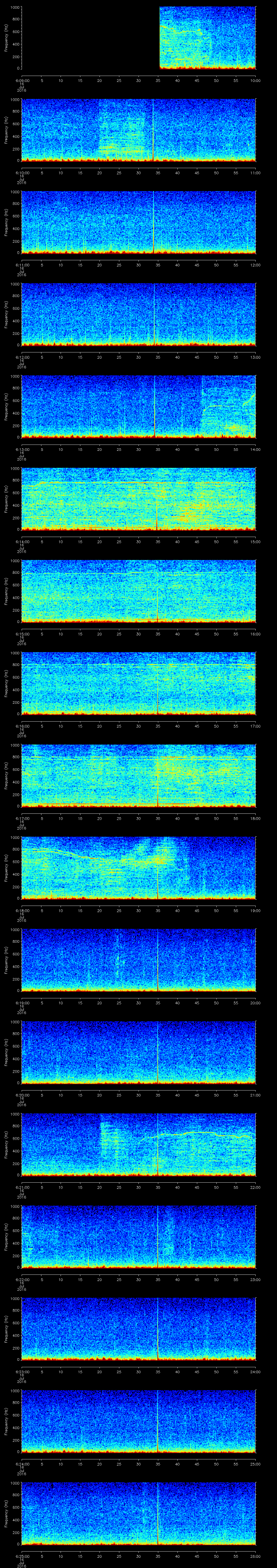Screen dimensions: 277x1568
Task: Click the spectrogram panel starting at 6:09:00
Action: click(x=139, y=38)
